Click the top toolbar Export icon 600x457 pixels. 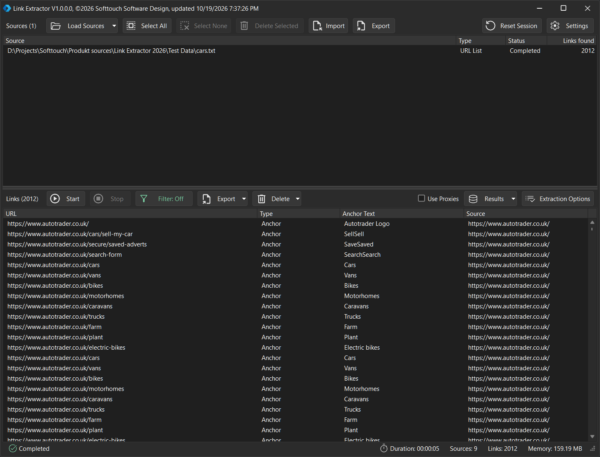[x=361, y=26]
